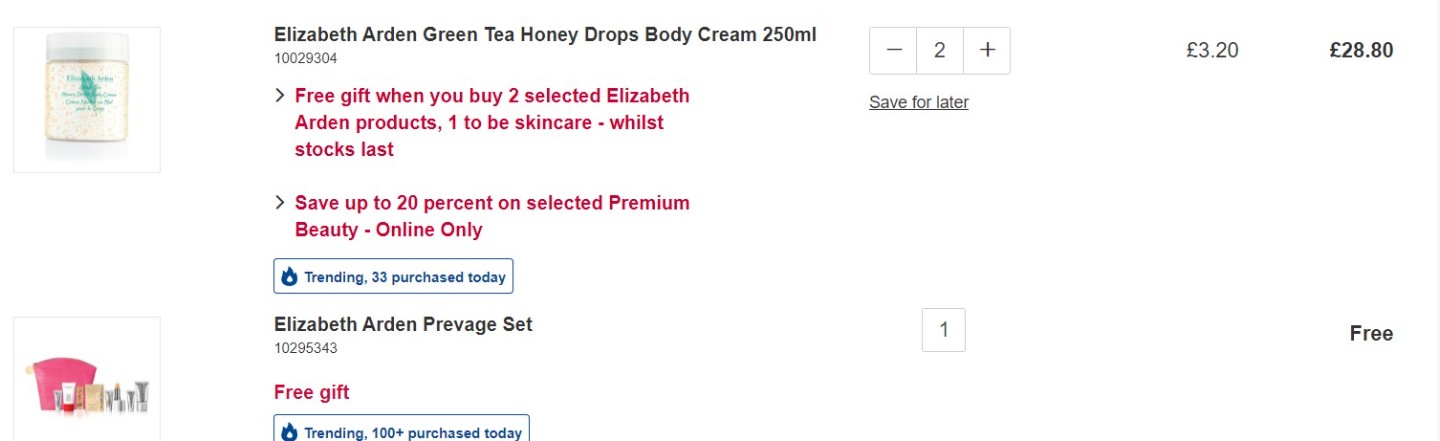Open the body cream product thumbnail
Image resolution: width=1440 pixels, height=441 pixels.
(x=87, y=100)
